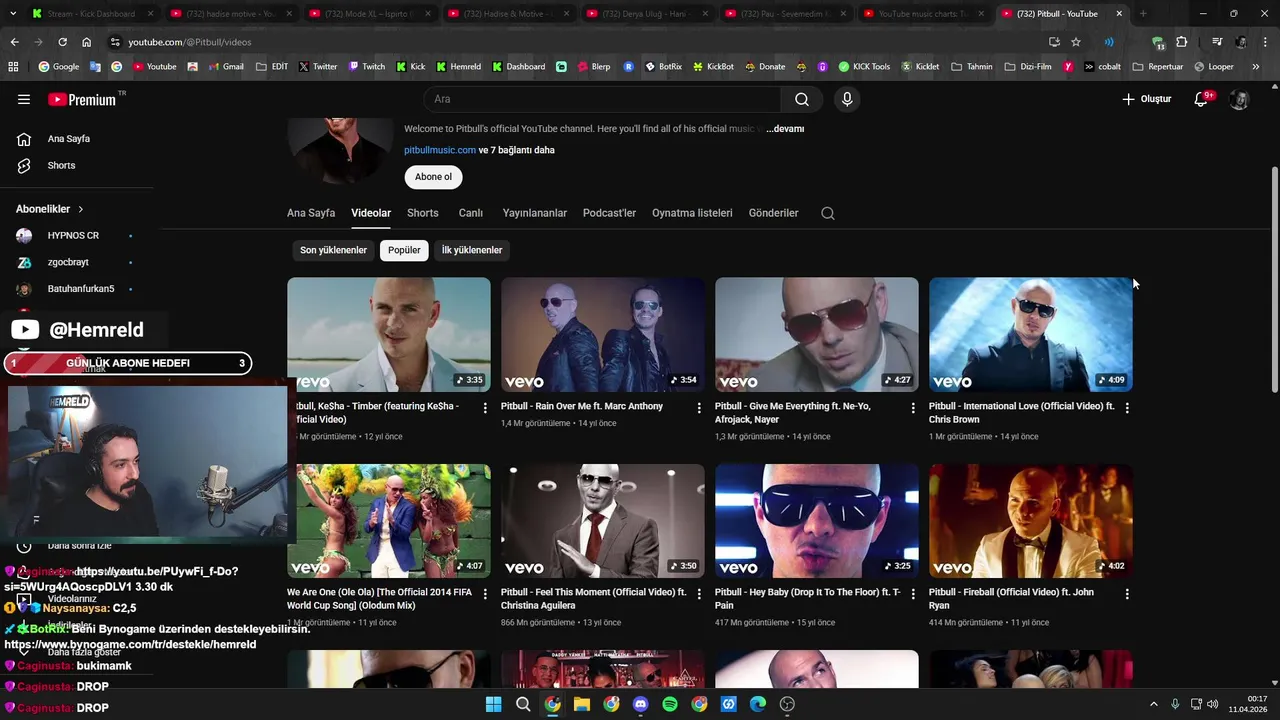Image resolution: width=1280 pixels, height=720 pixels.
Task: Open options for Give Me Everything video
Action: click(x=913, y=408)
